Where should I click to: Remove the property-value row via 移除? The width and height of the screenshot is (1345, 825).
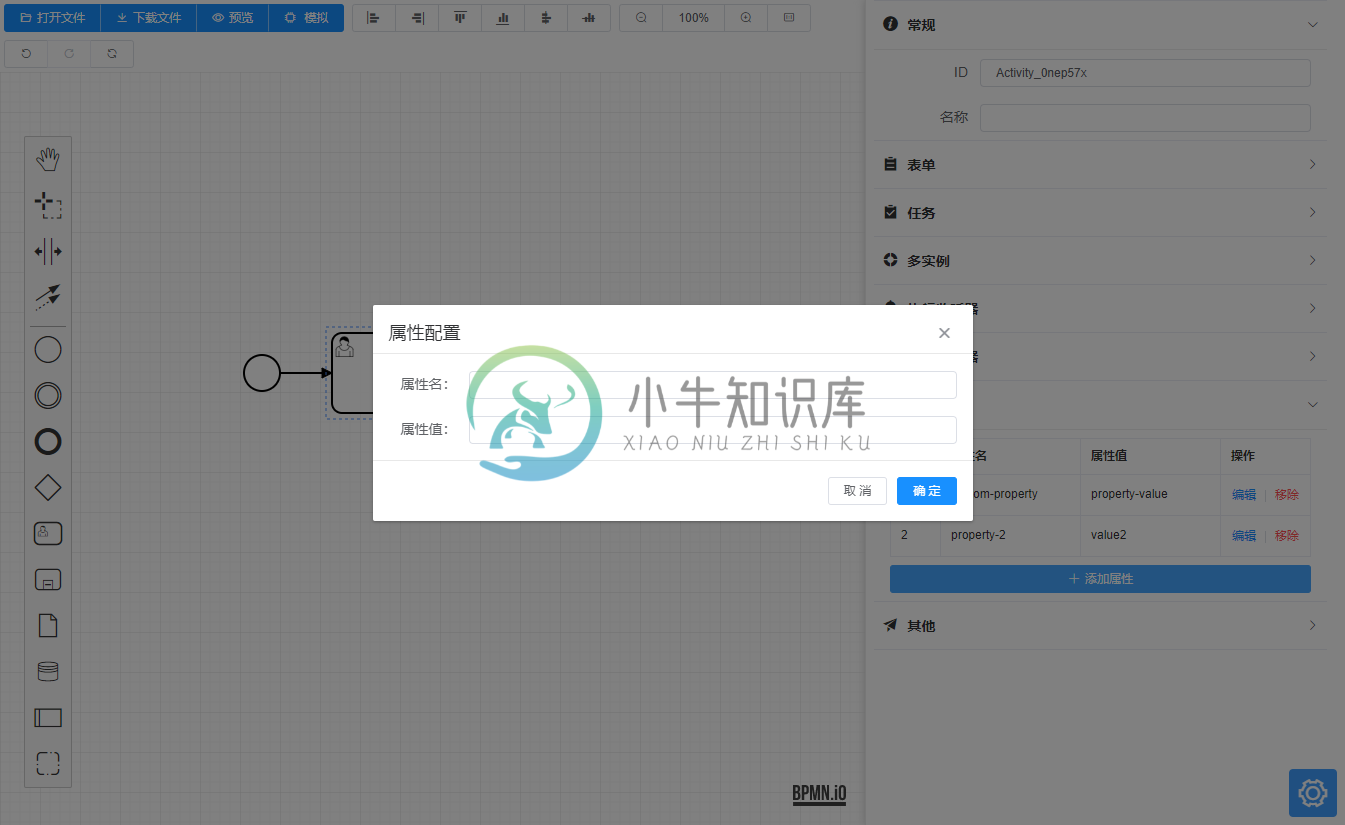[1287, 494]
